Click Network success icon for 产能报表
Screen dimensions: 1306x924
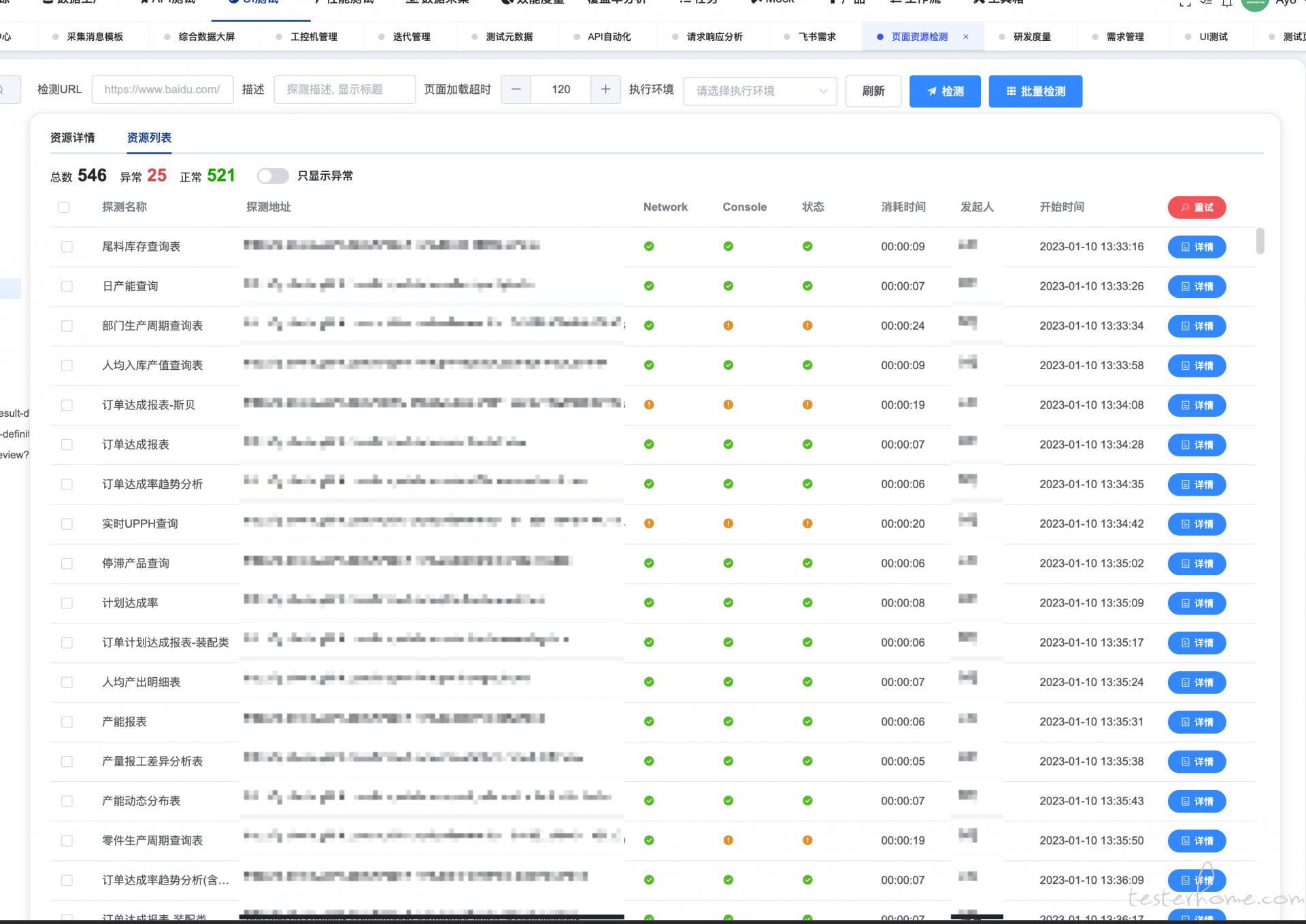[x=649, y=721]
